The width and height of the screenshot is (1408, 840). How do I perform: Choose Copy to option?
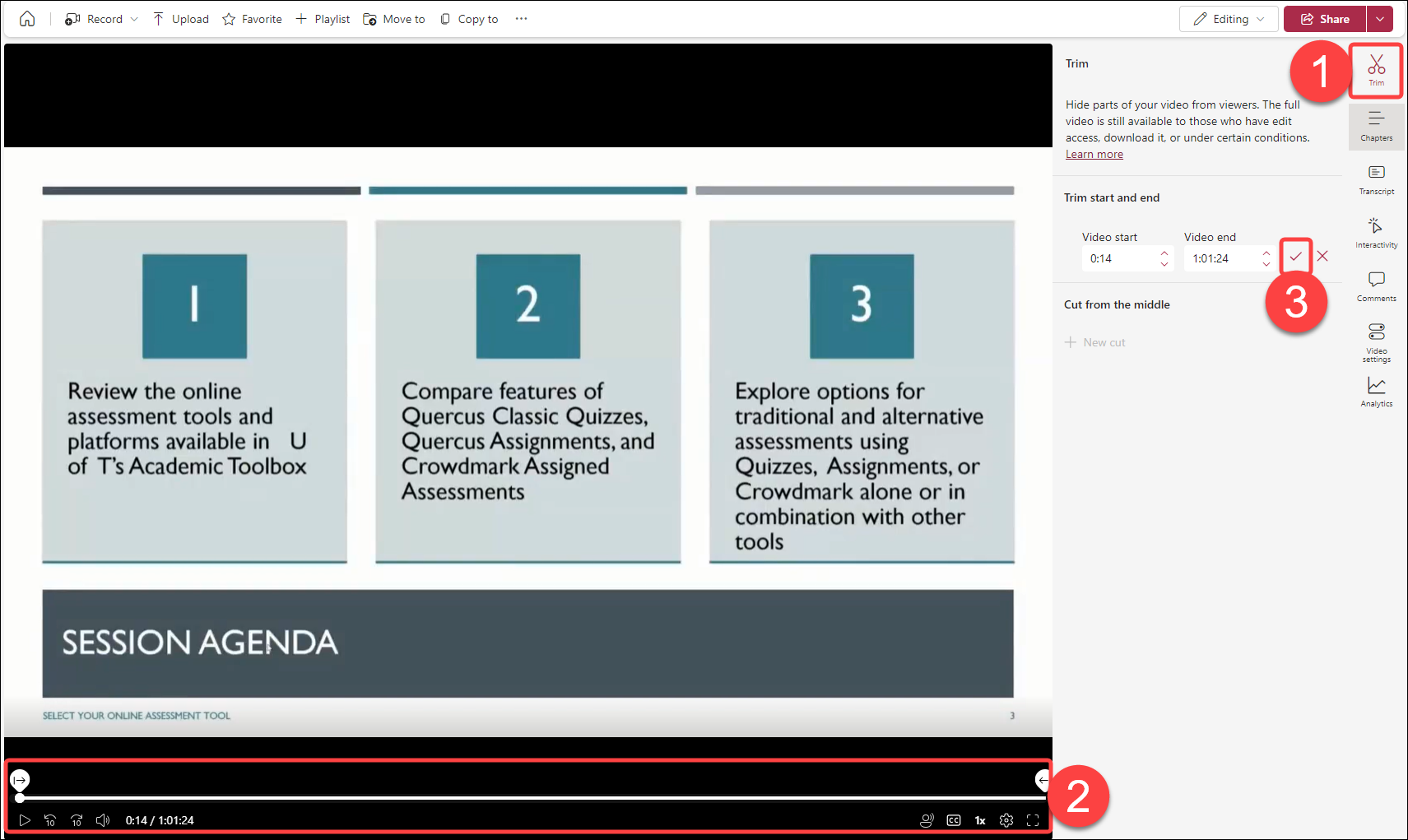(x=469, y=19)
